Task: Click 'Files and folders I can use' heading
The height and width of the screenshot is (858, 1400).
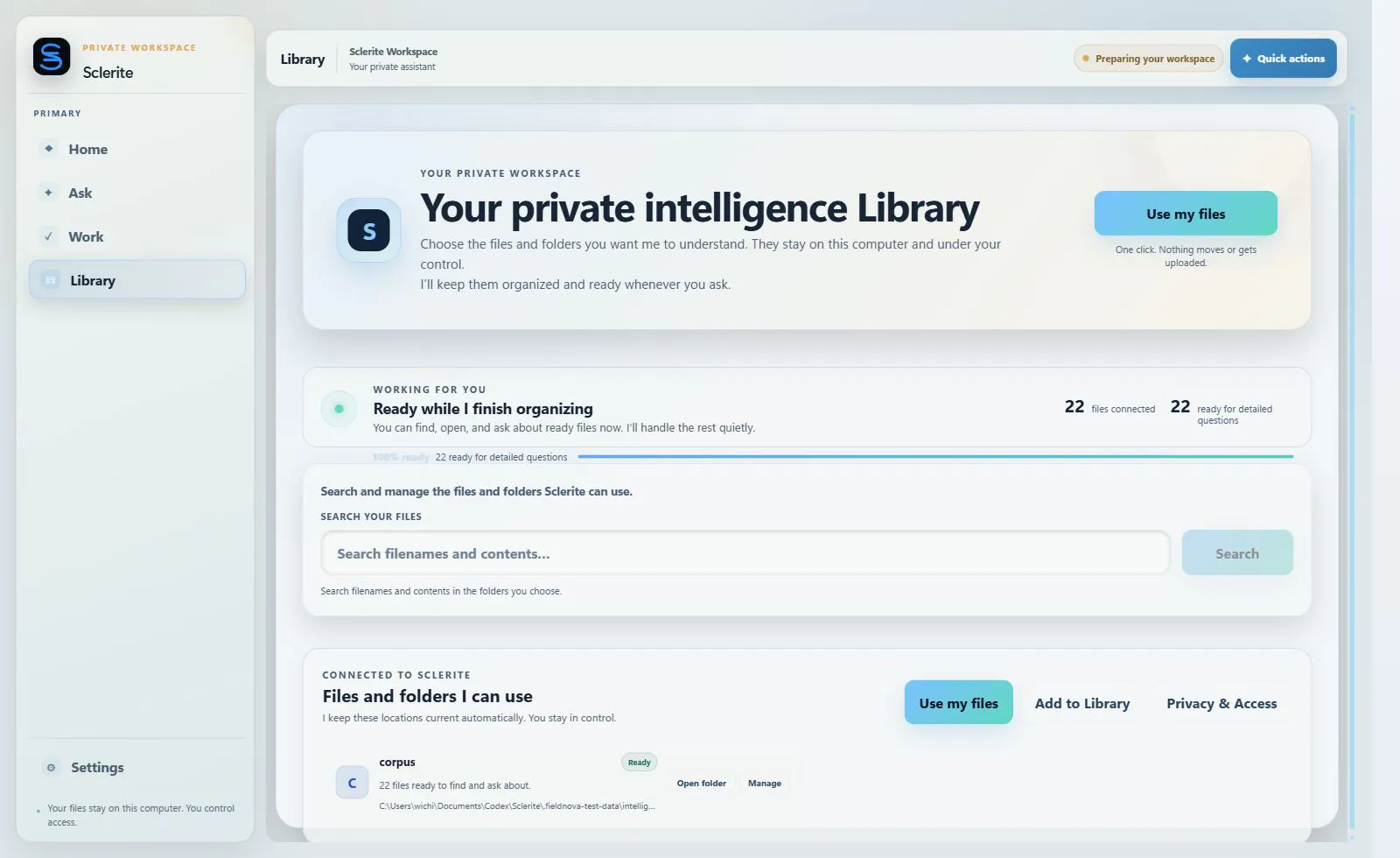Action: point(427,696)
